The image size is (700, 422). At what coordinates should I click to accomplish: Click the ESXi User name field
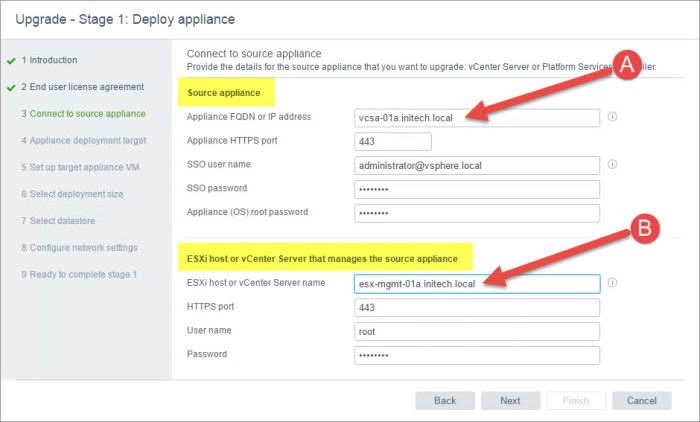(x=477, y=332)
